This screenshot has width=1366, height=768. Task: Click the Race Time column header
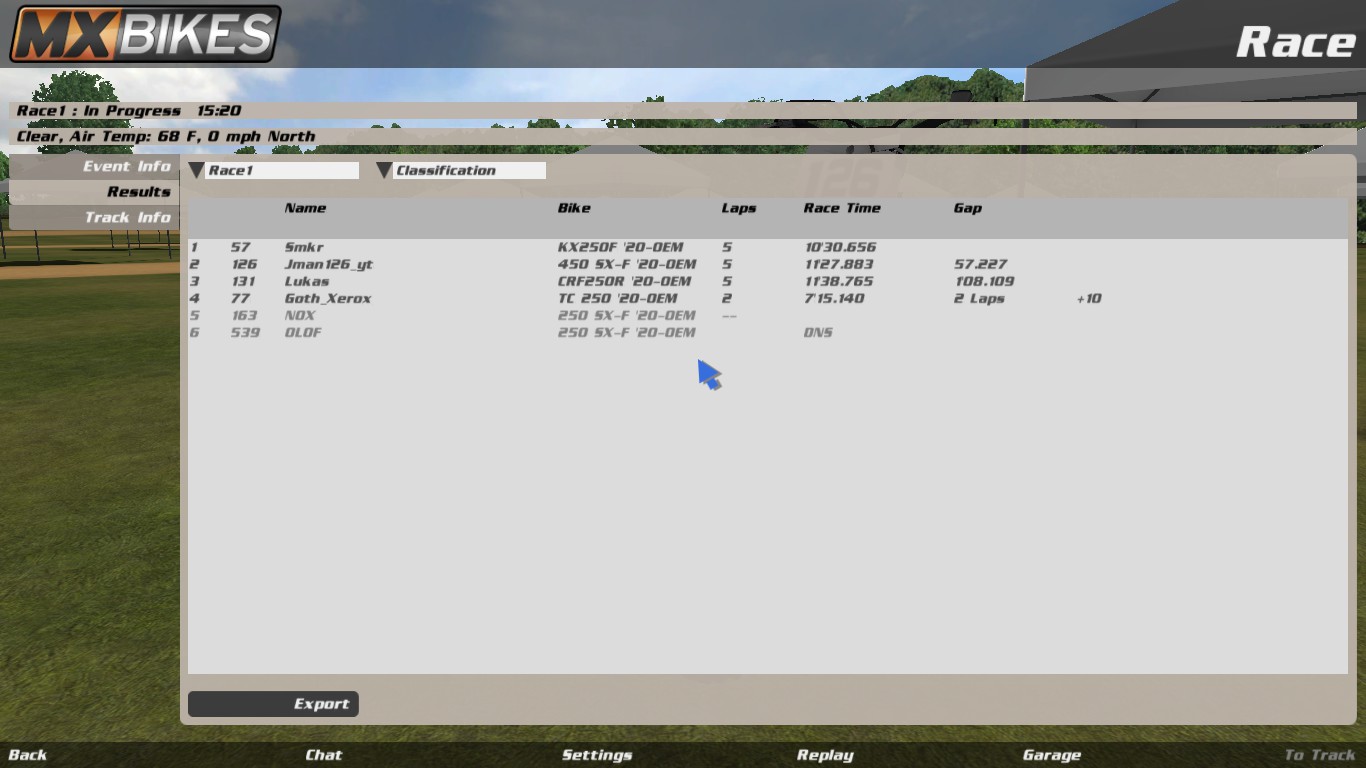click(x=842, y=208)
